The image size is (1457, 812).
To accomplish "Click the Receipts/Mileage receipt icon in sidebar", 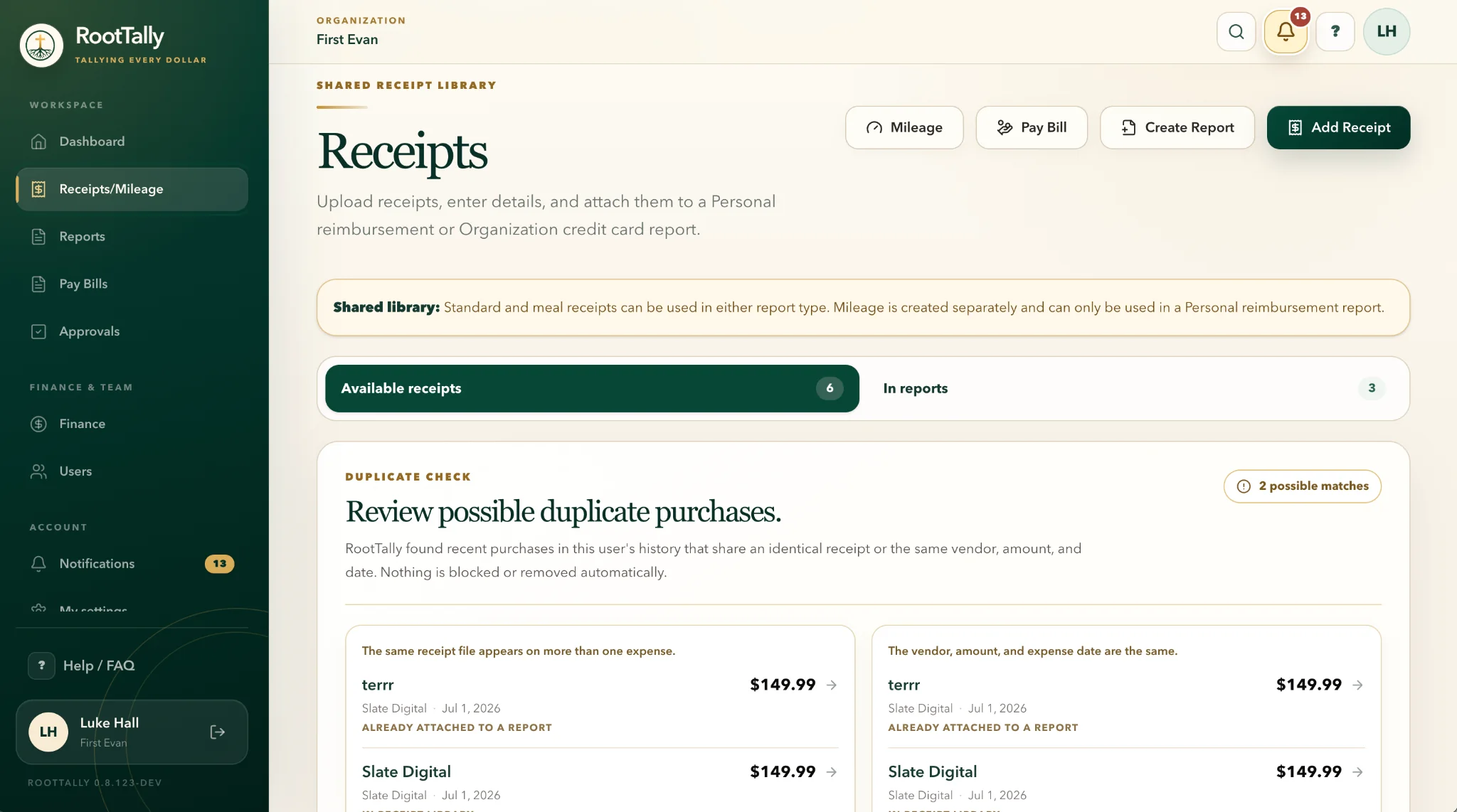I will [39, 189].
